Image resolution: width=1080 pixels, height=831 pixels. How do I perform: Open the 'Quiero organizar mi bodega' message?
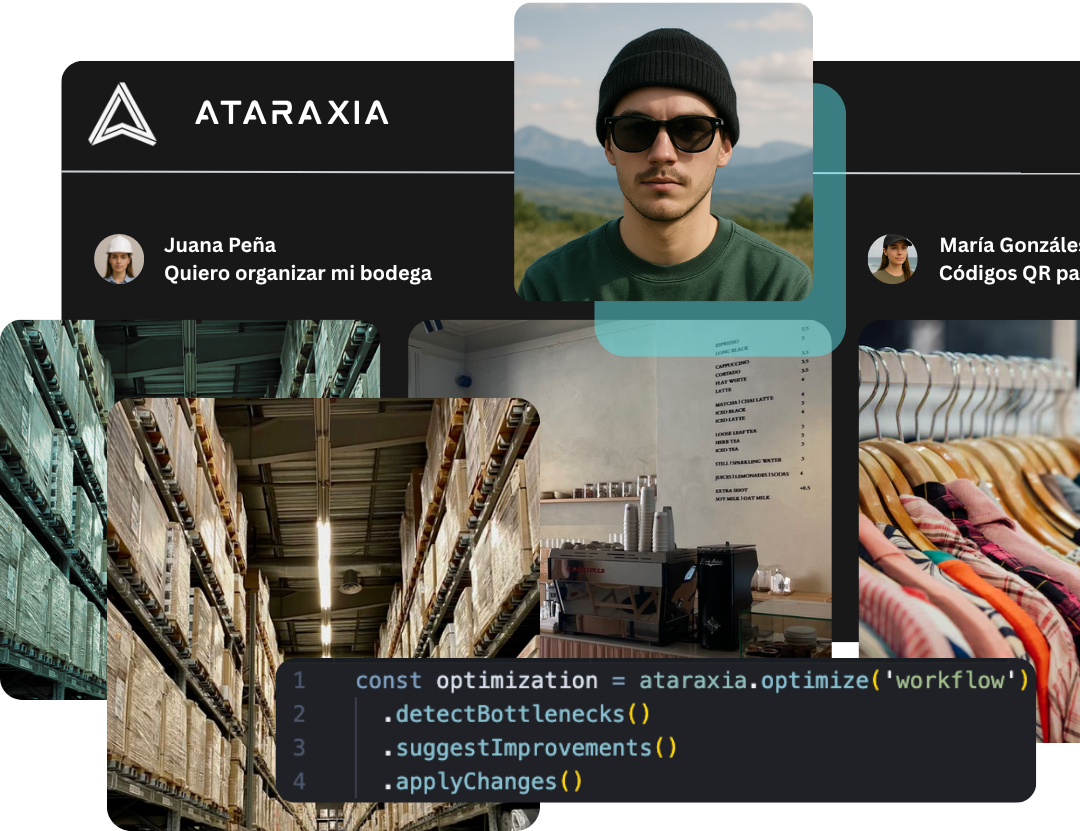298,273
